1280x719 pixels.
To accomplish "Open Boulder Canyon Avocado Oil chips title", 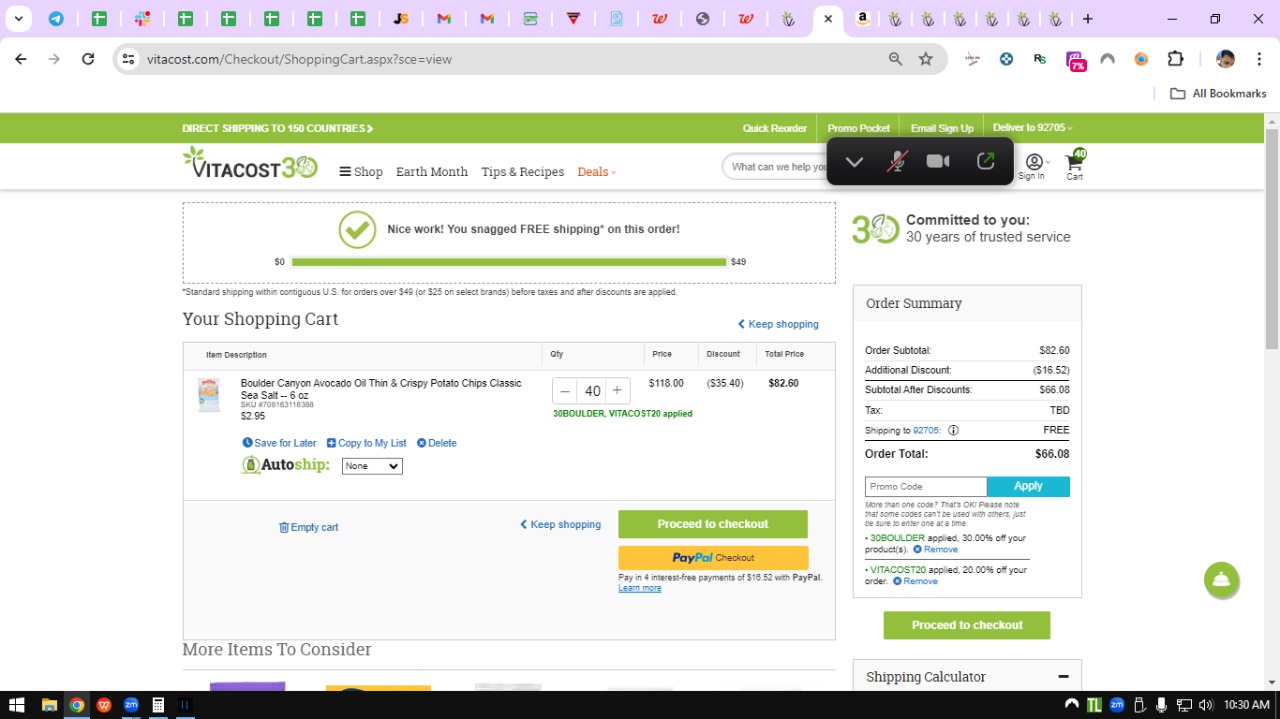I will pyautogui.click(x=381, y=389).
